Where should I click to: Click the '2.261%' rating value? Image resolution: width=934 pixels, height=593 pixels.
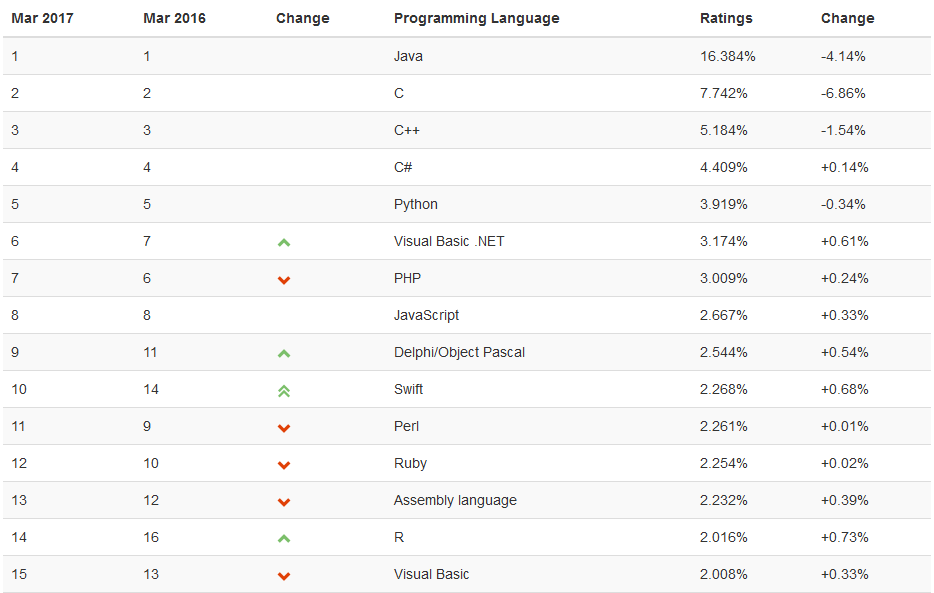[724, 426]
